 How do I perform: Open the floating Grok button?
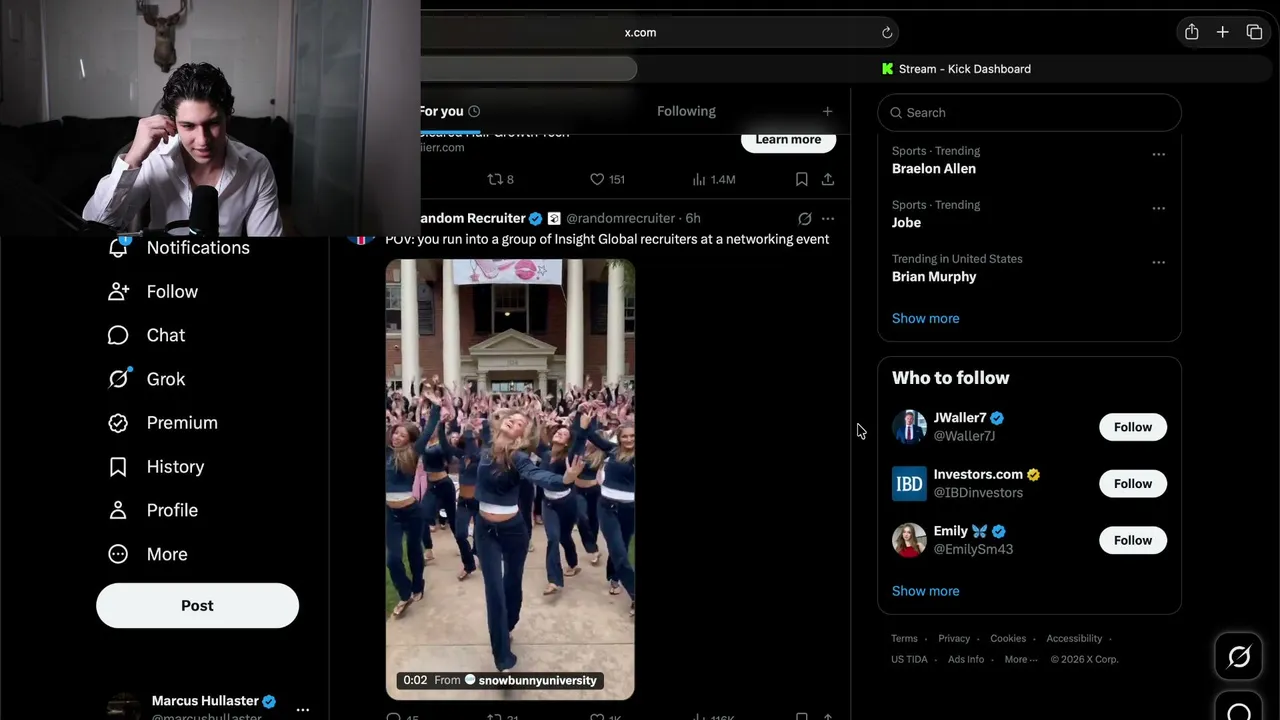click(1239, 657)
